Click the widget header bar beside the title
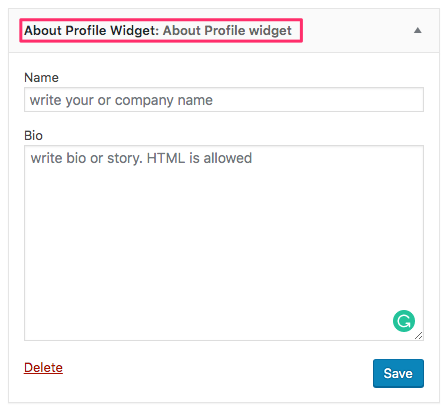 point(357,31)
